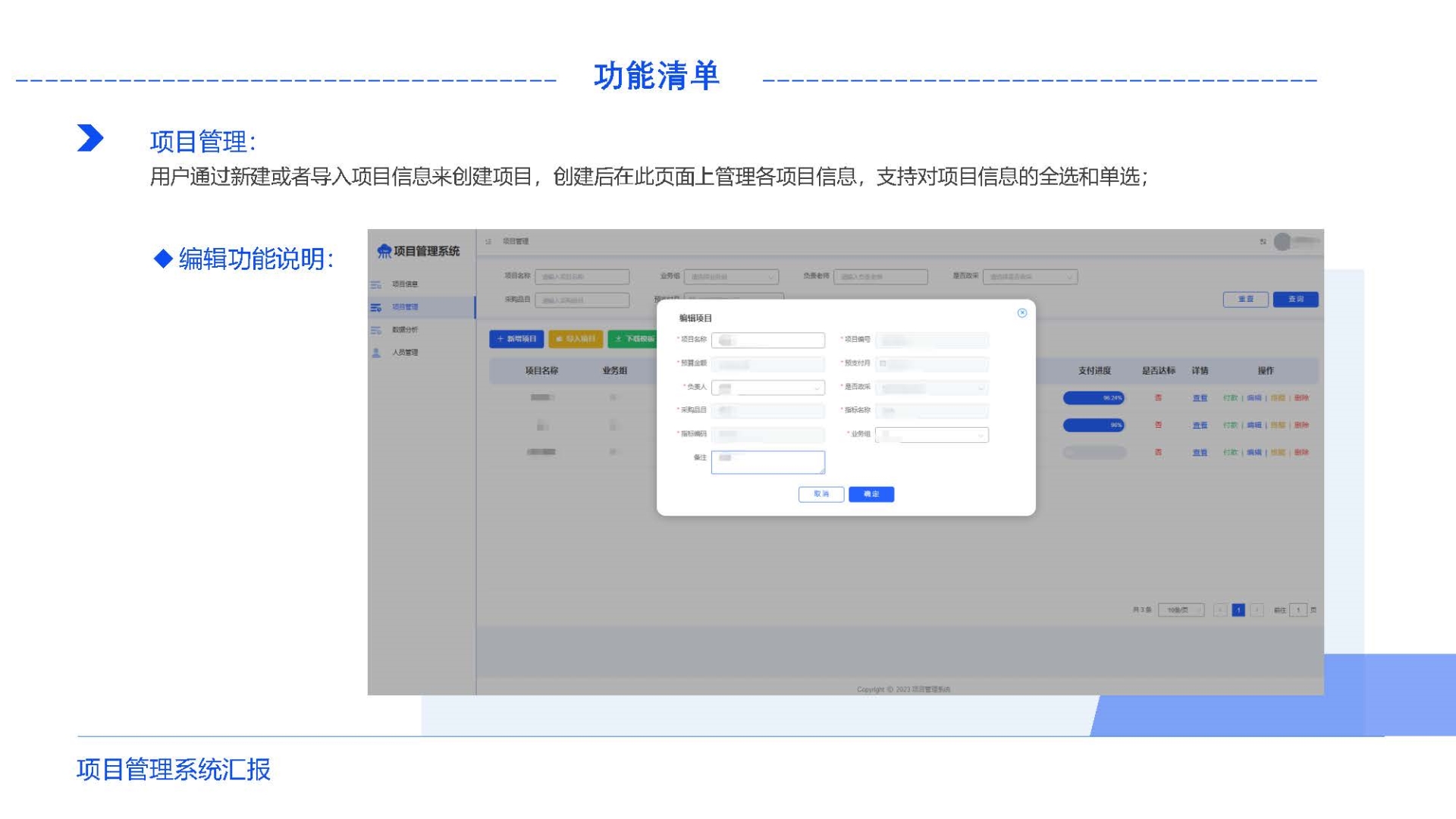Click the 项目管理系统 cloud logo icon
The image size is (1456, 819).
click(384, 251)
